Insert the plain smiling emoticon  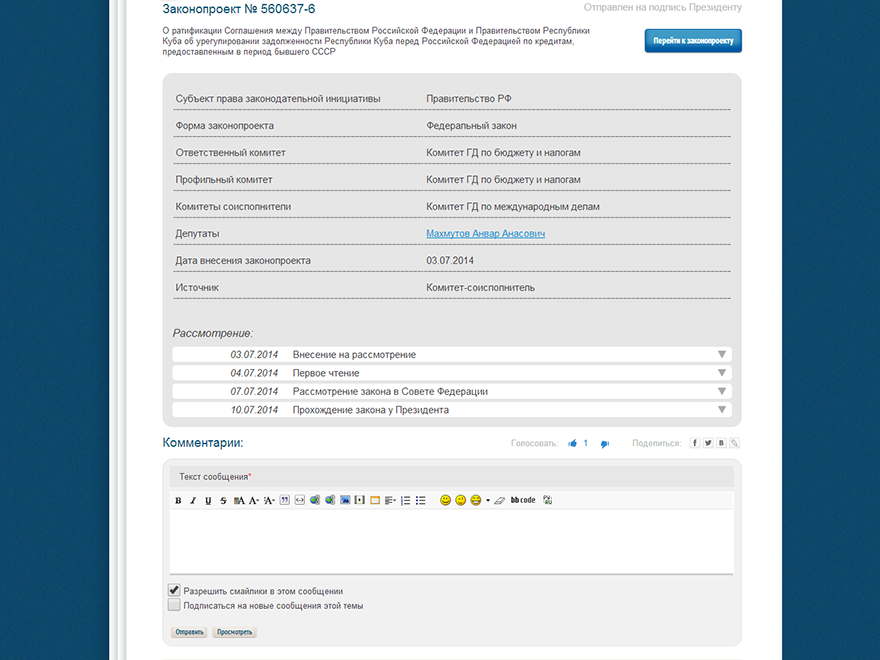pyautogui.click(x=445, y=500)
